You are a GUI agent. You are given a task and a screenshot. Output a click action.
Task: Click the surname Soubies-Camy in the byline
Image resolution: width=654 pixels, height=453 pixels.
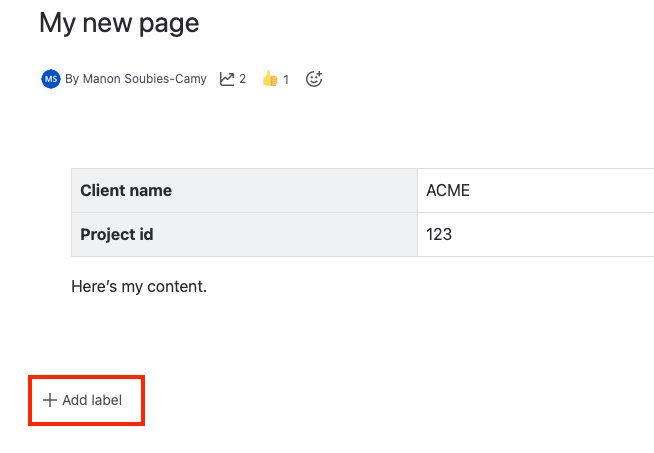pyautogui.click(x=166, y=79)
